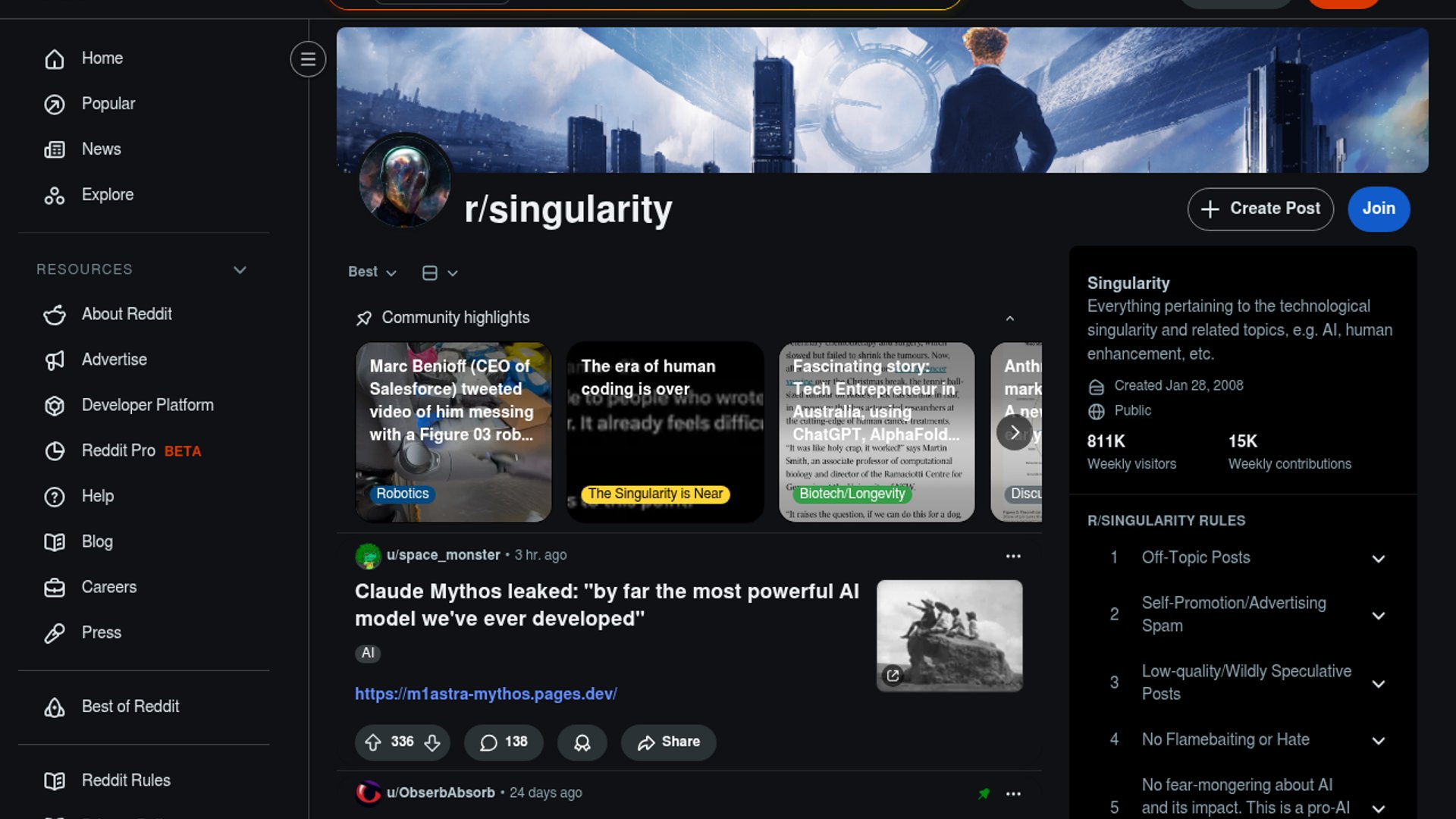This screenshot has width=1456, height=819.
Task: Open the options menu for space_monster's post
Action: pyautogui.click(x=1013, y=556)
